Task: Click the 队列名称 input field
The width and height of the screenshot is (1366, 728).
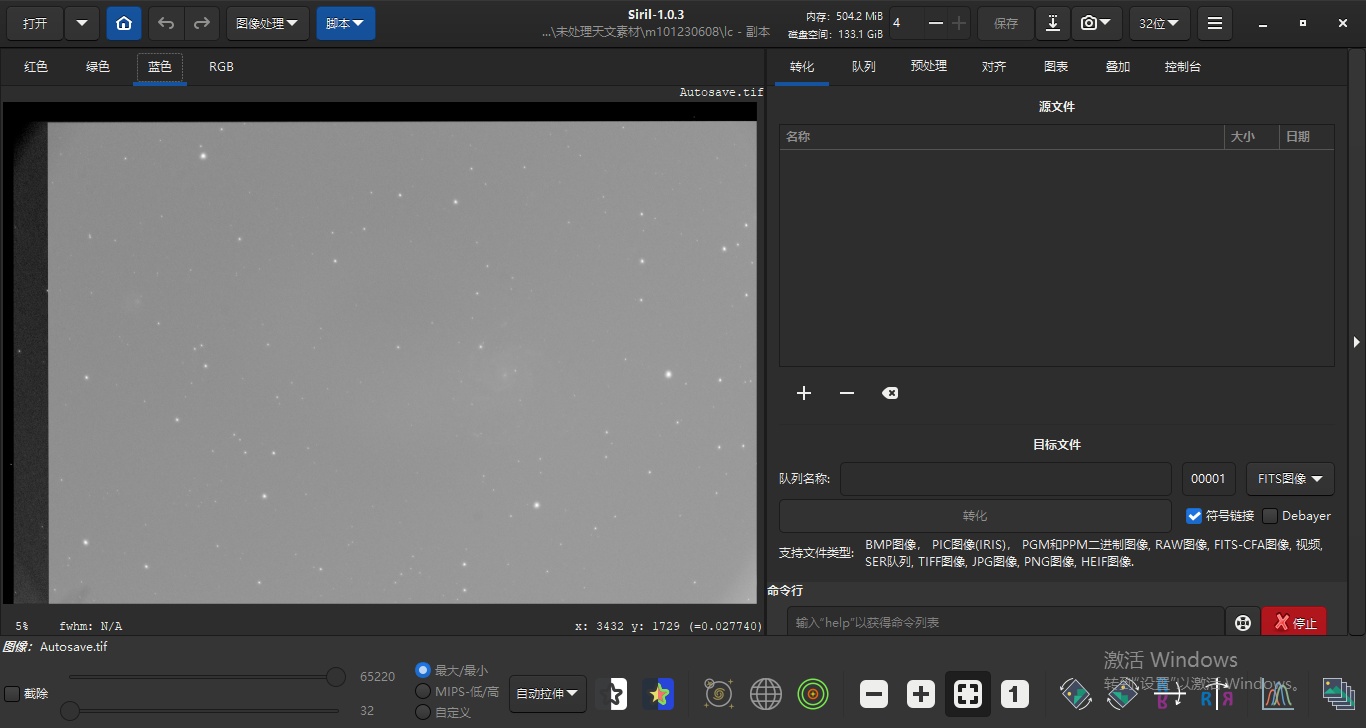Action: click(1005, 479)
